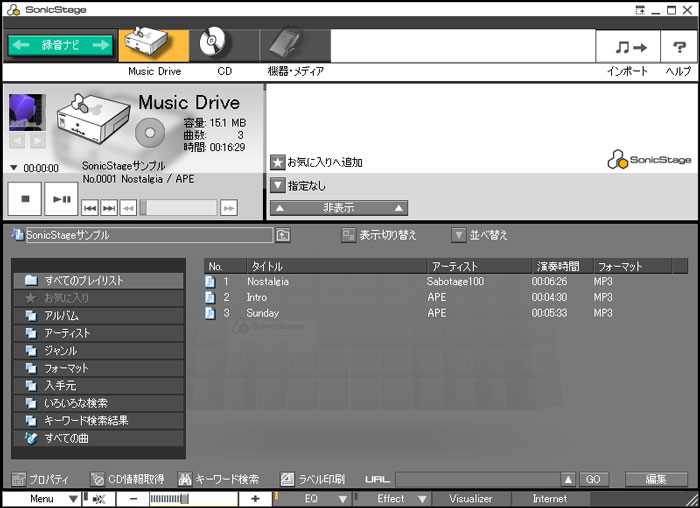Toggle the mute speaker button
Screen dimensions: 700x508
click(x=100, y=498)
